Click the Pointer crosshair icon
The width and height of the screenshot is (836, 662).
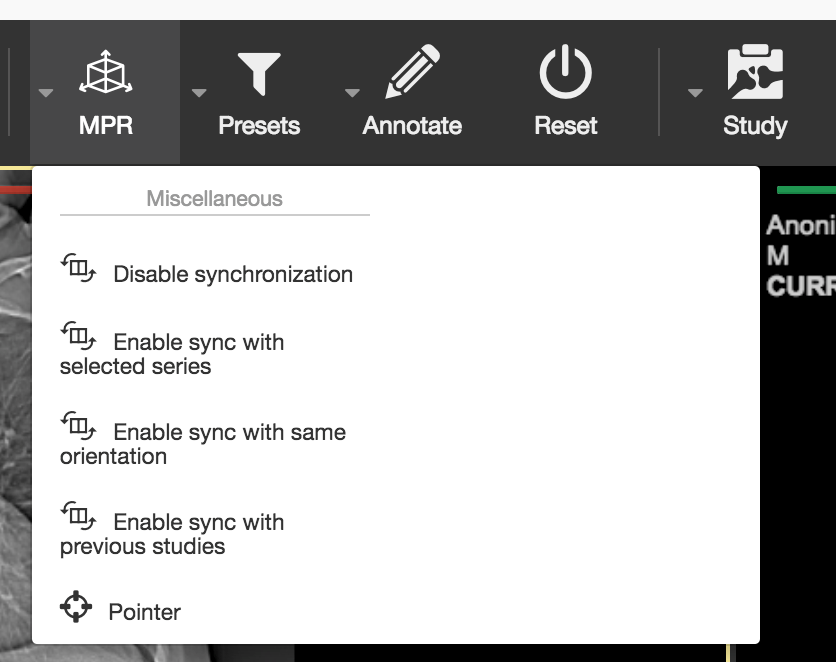click(x=76, y=607)
